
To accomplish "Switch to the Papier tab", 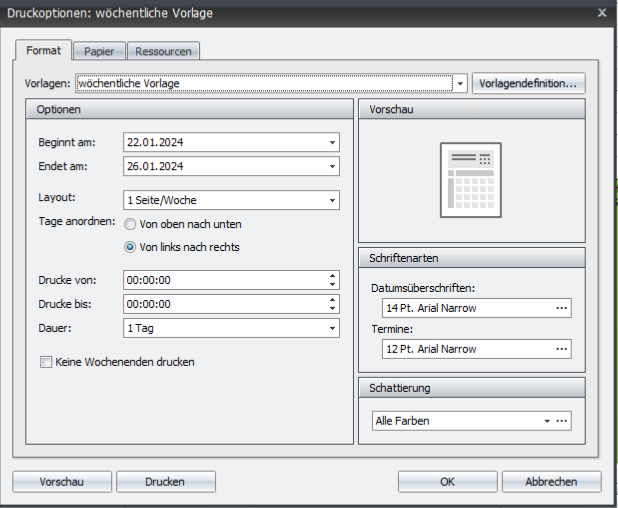I will coord(99,51).
